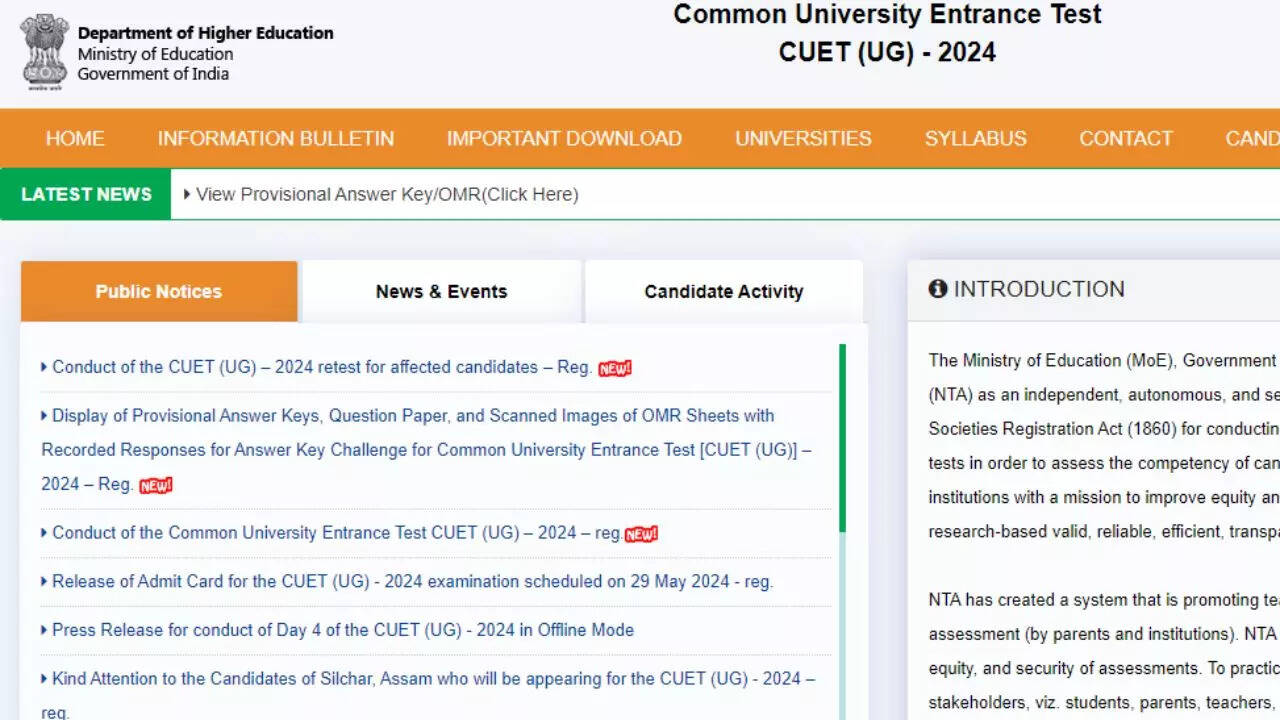Click the info icon beside INTRODUCTION
Screen dimensions: 1280x720
(x=937, y=289)
